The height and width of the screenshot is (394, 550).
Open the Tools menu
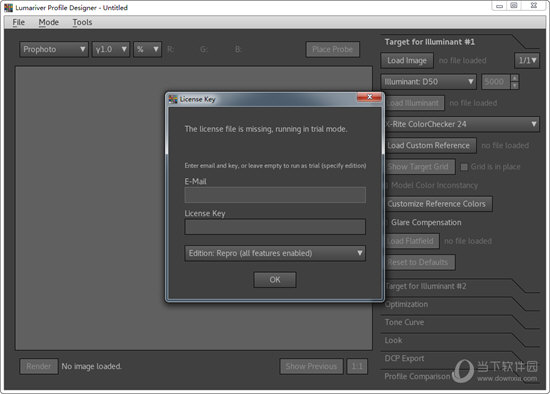coord(82,22)
